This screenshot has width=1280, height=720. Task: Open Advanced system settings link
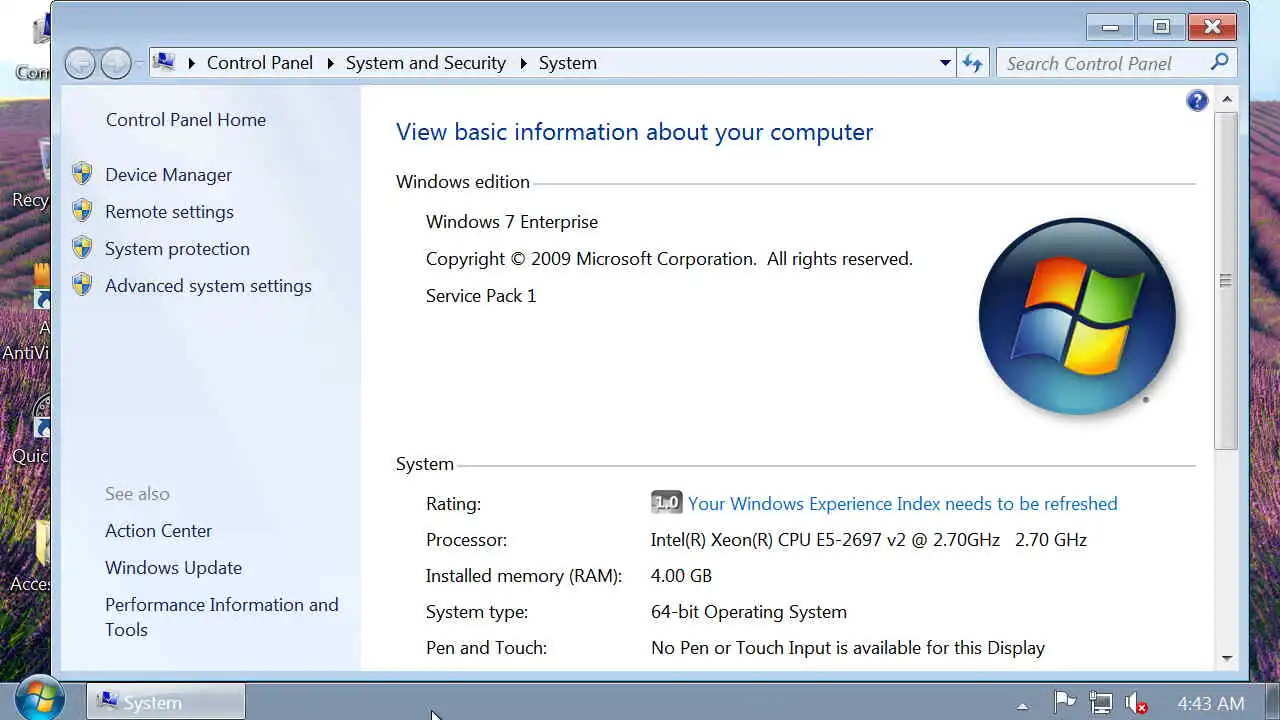(208, 285)
